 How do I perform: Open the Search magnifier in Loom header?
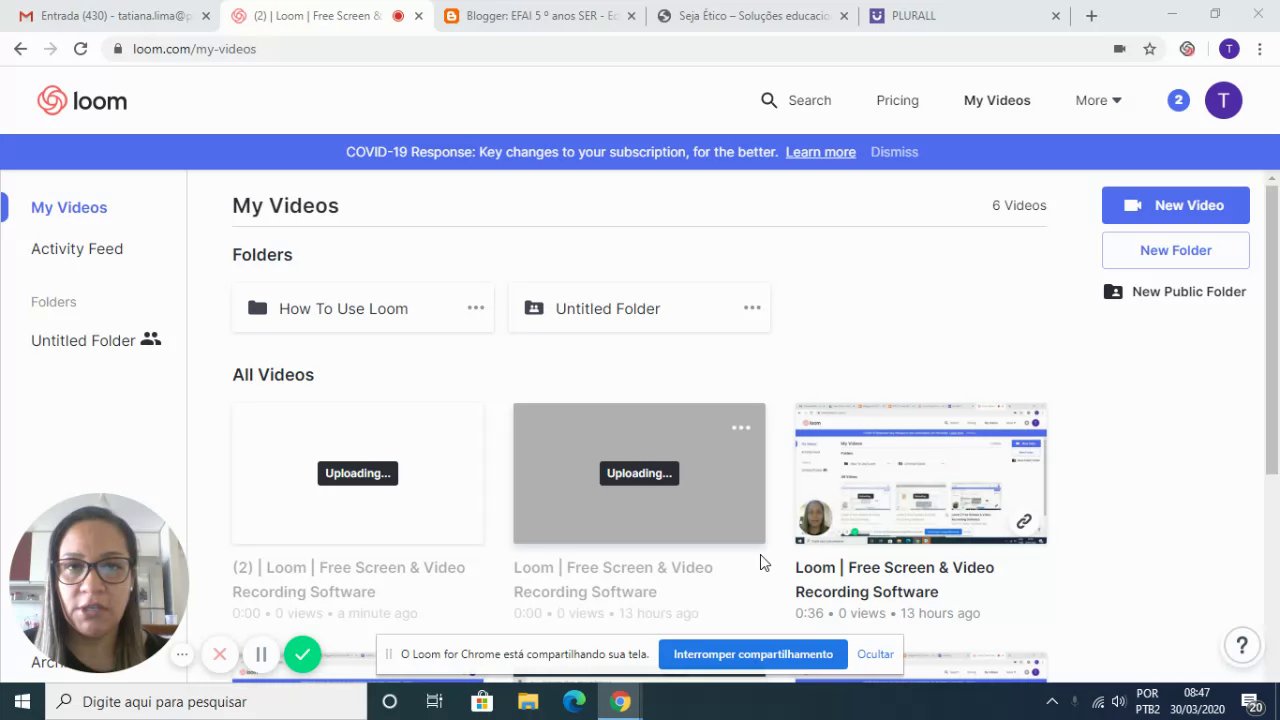[x=769, y=100]
